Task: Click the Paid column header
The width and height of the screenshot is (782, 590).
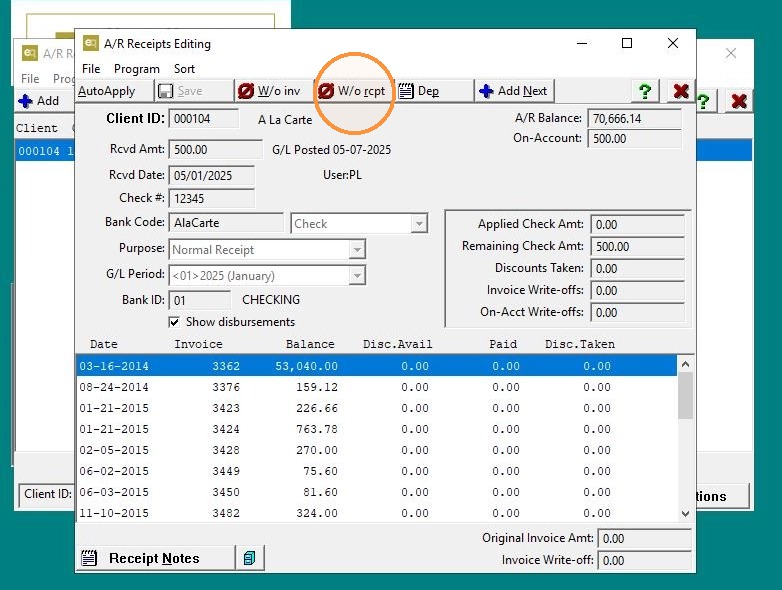Action: [x=503, y=344]
